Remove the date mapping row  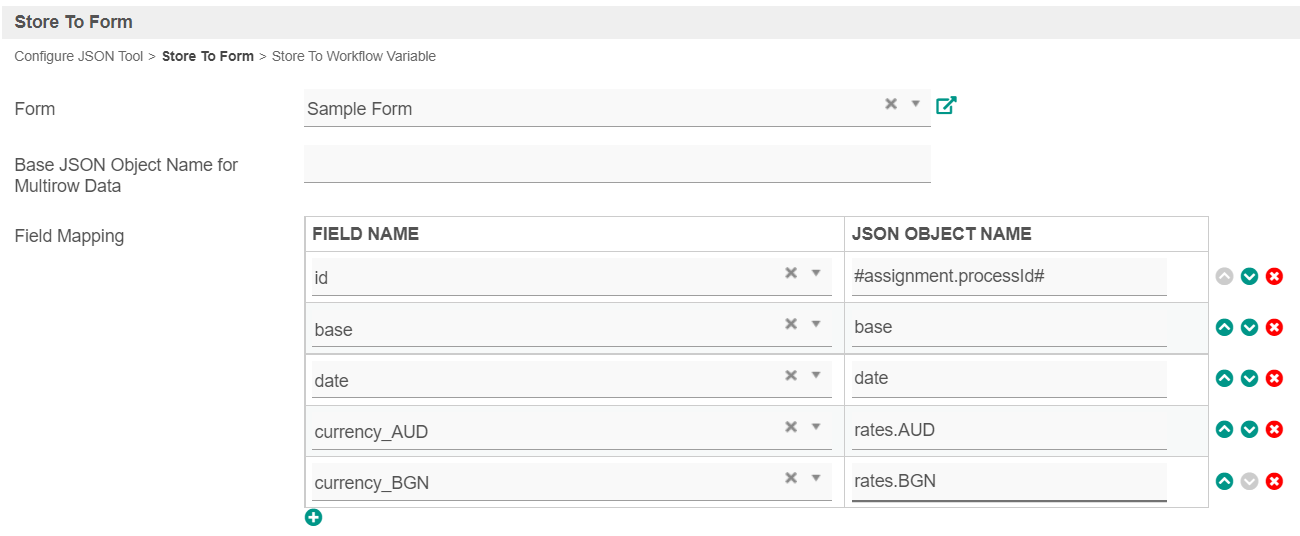coord(1274,378)
